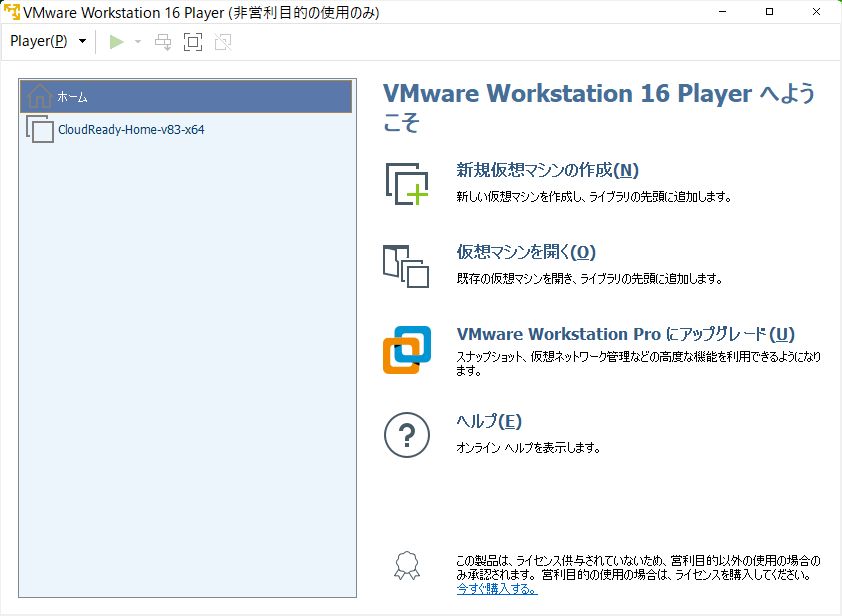Maximize the VMware Player window
The image size is (842, 616).
pos(770,12)
